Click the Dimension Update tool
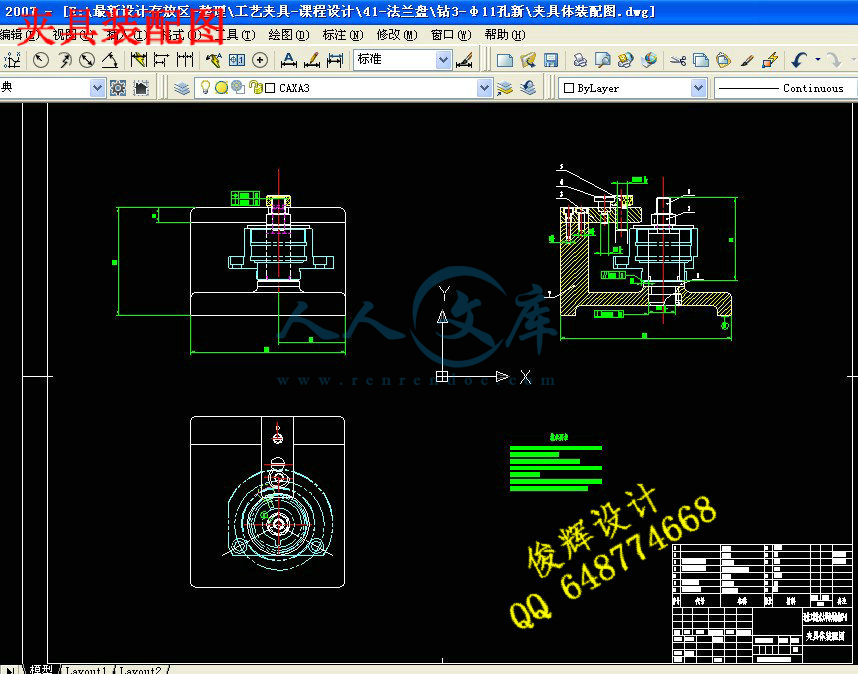The image size is (858, 674). click(334, 60)
